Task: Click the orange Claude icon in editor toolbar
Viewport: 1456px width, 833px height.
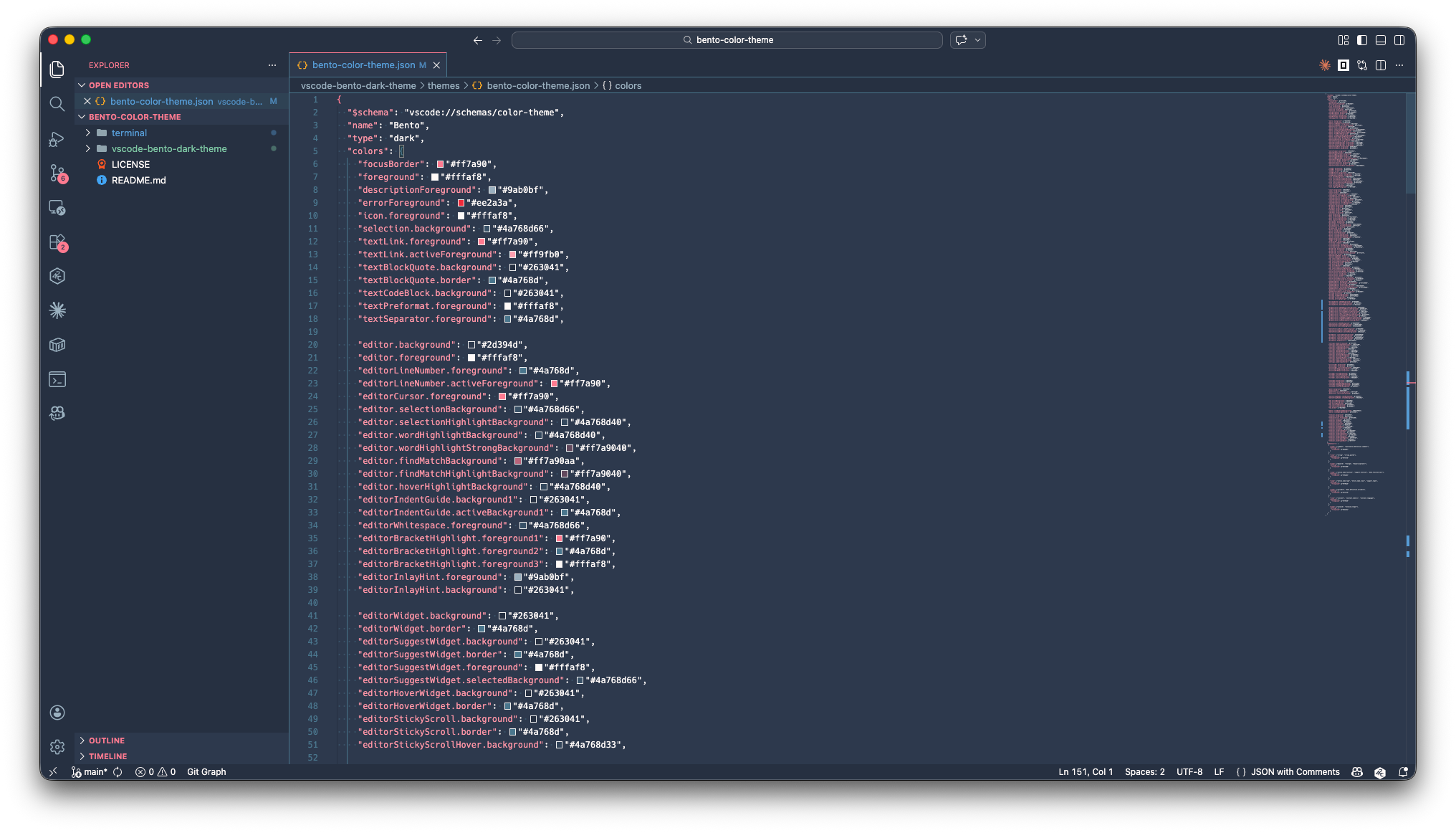Action: click(1325, 65)
